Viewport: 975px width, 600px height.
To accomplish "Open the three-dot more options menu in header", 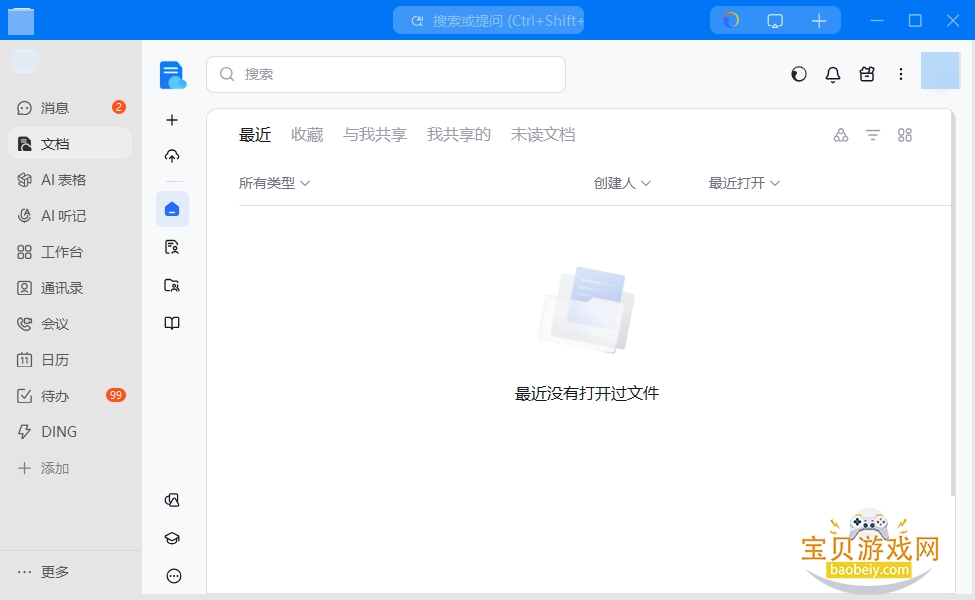I will [x=901, y=75].
